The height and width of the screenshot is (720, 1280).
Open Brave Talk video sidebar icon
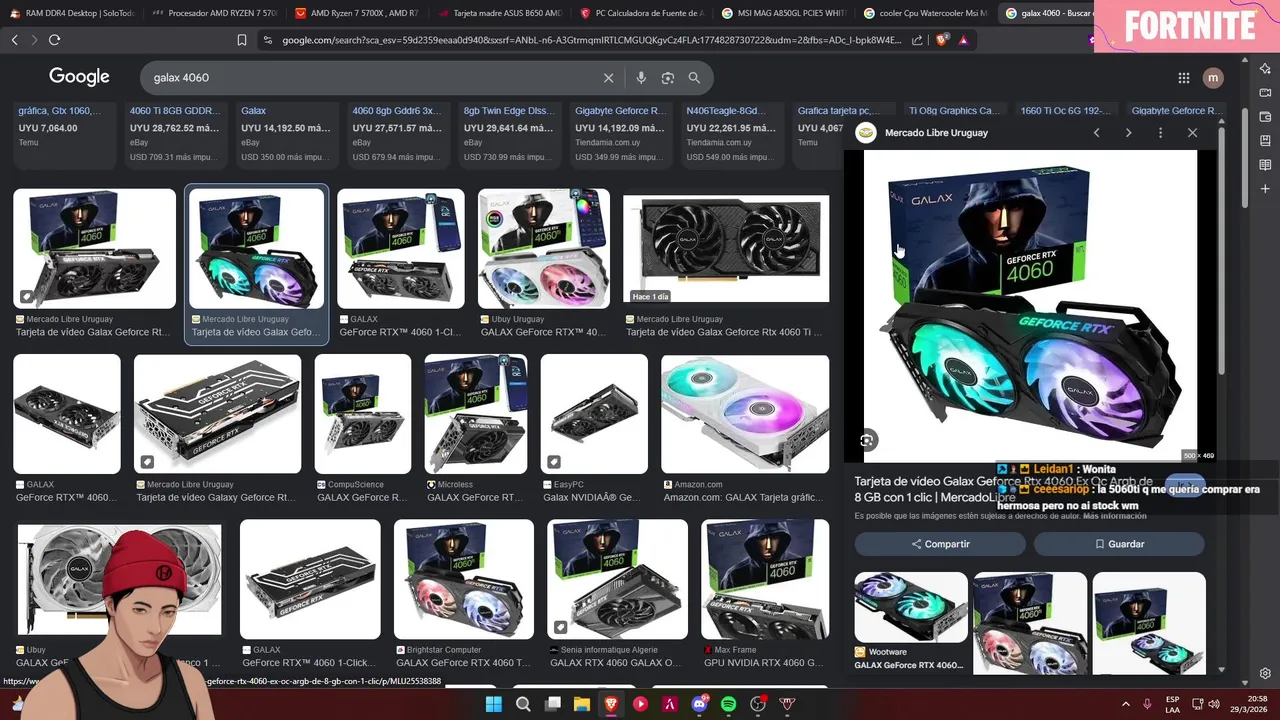coord(1265,93)
